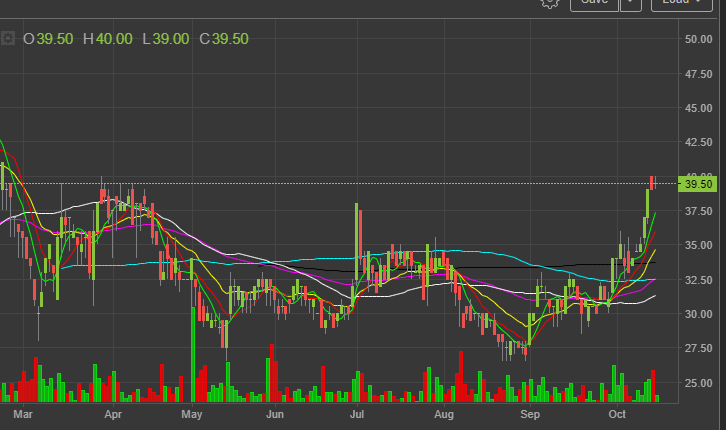Click the Oct label on time axis

coord(617,414)
